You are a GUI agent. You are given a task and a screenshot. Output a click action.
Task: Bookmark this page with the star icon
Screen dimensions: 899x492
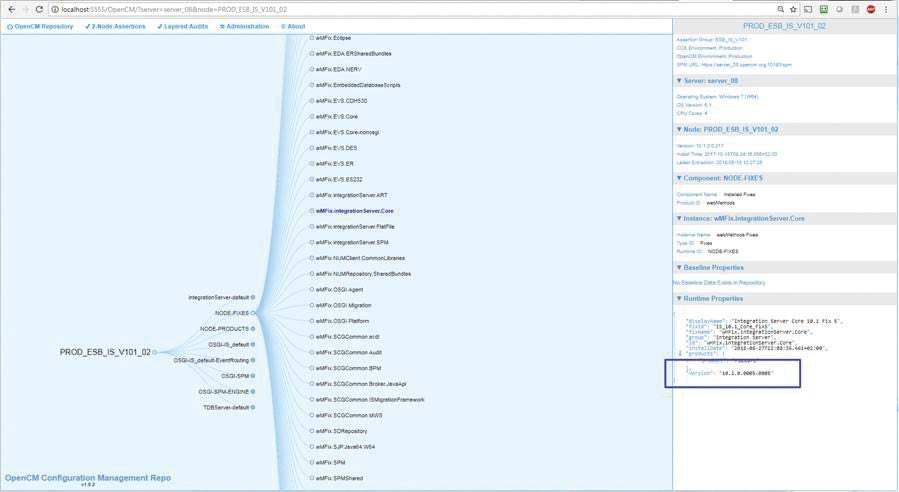click(794, 9)
